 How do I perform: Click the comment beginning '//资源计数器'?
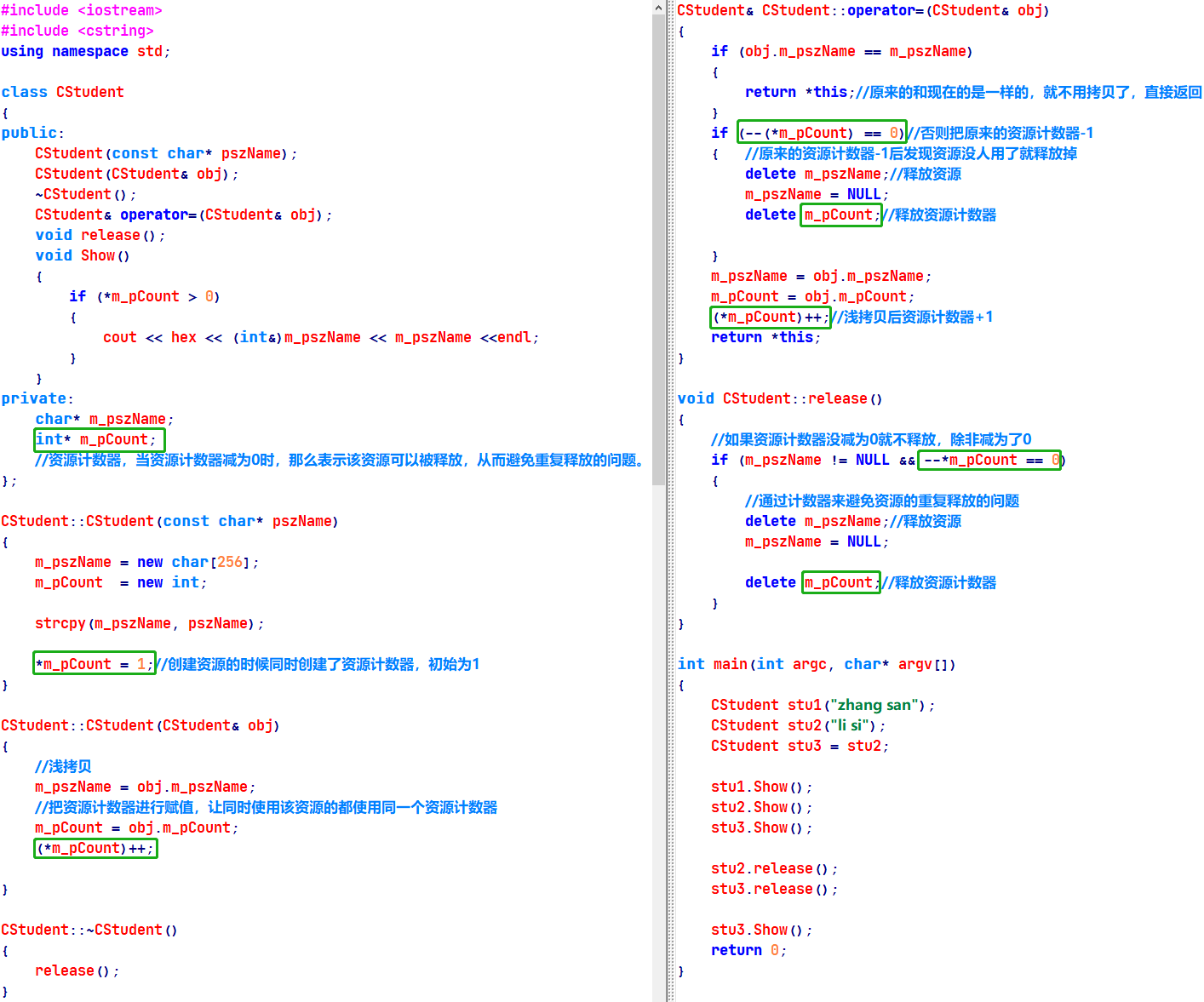pos(341,460)
